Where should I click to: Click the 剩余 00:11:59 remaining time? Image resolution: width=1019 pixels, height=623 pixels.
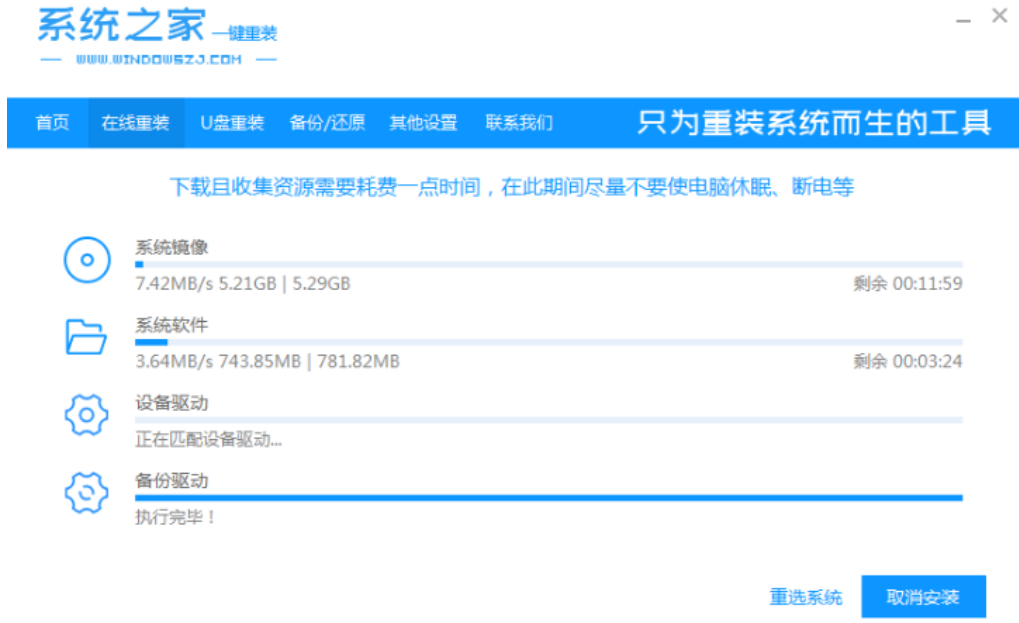pos(908,284)
